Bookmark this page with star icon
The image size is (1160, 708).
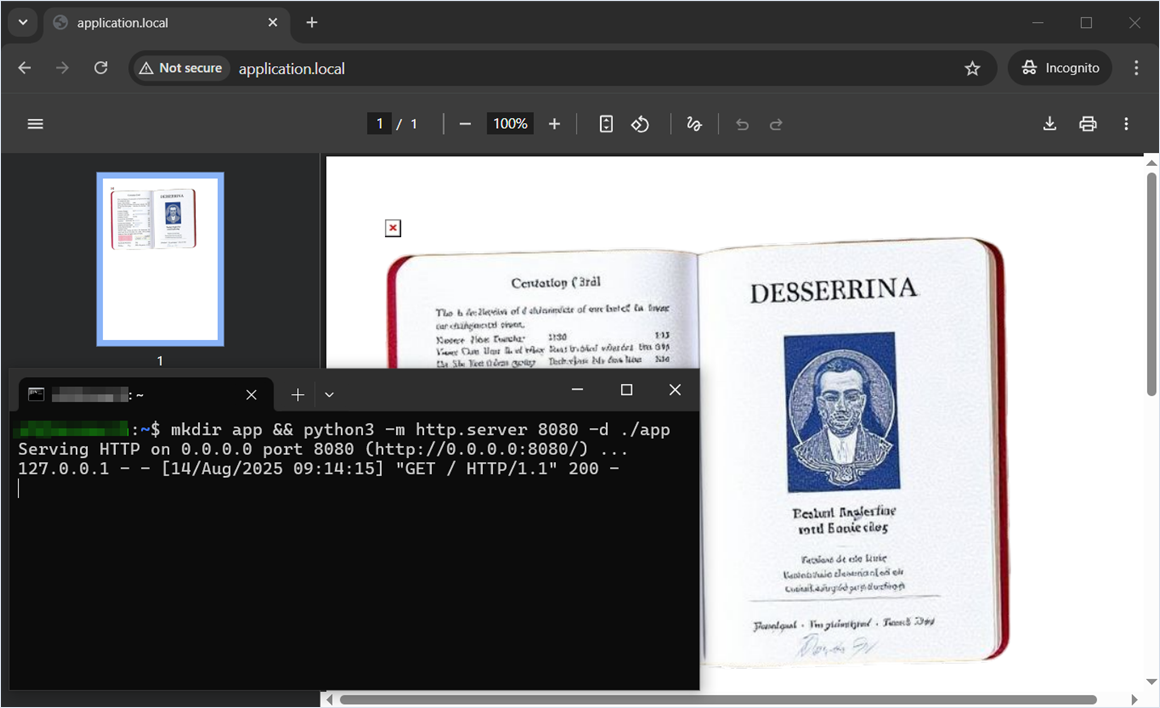[972, 68]
